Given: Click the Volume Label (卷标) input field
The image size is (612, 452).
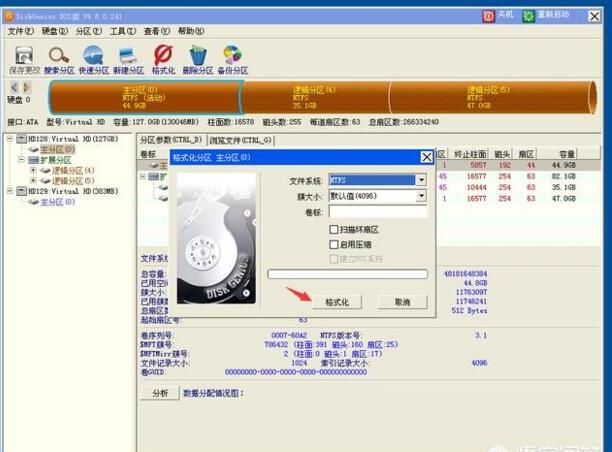Looking at the screenshot, I should click(x=377, y=212).
